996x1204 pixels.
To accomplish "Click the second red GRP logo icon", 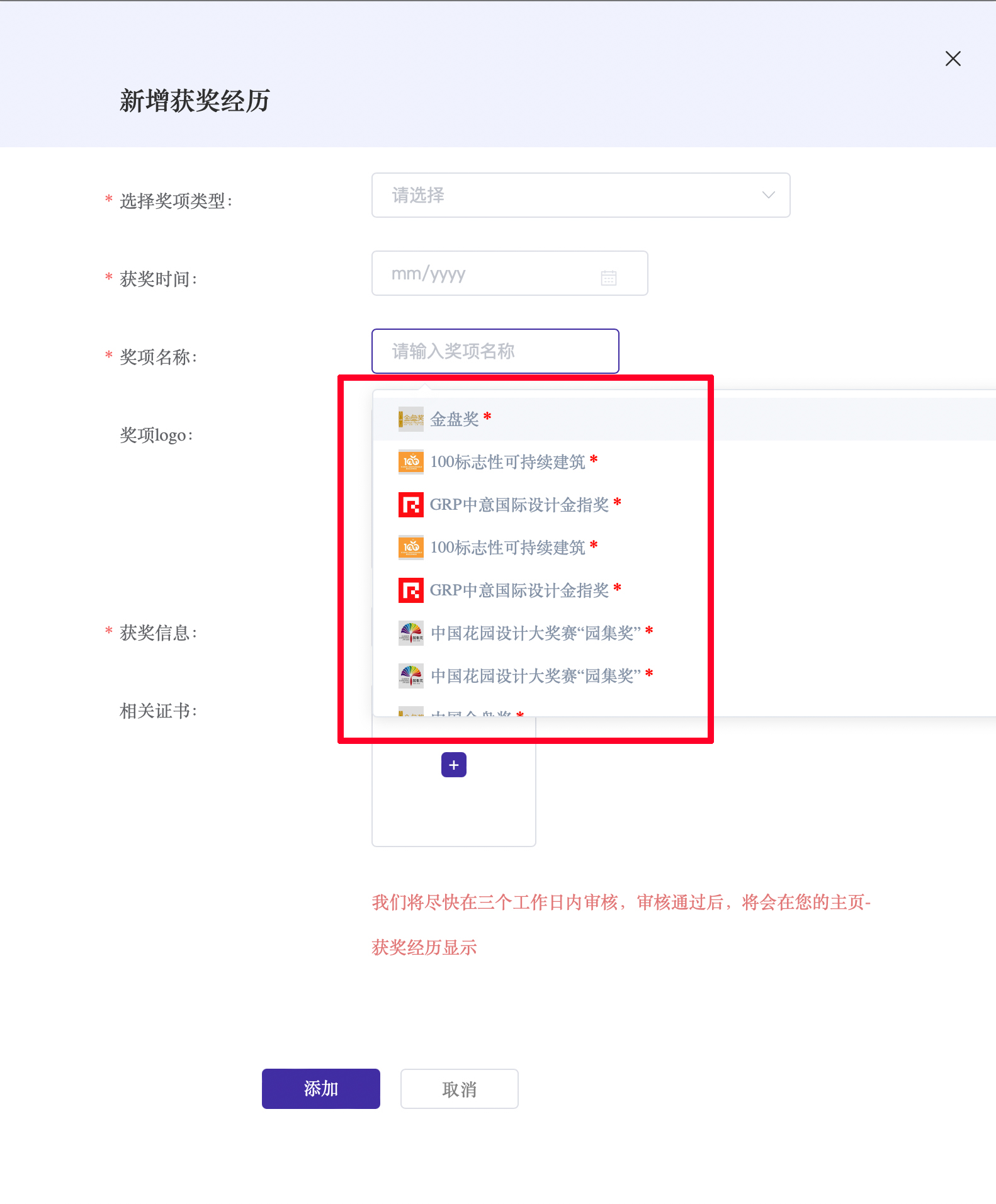I will coord(410,590).
